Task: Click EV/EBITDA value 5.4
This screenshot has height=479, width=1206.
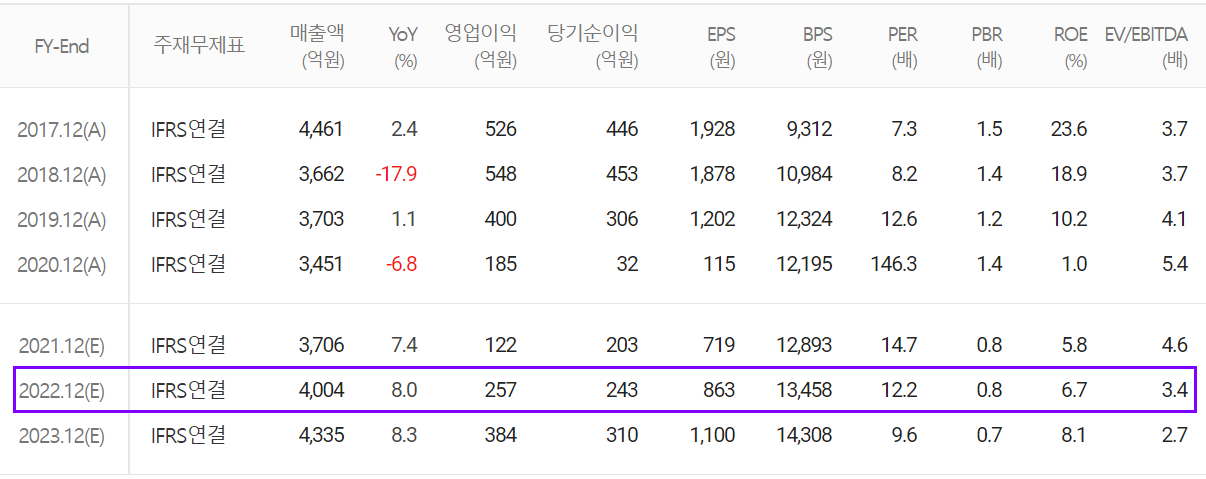Action: click(1175, 264)
